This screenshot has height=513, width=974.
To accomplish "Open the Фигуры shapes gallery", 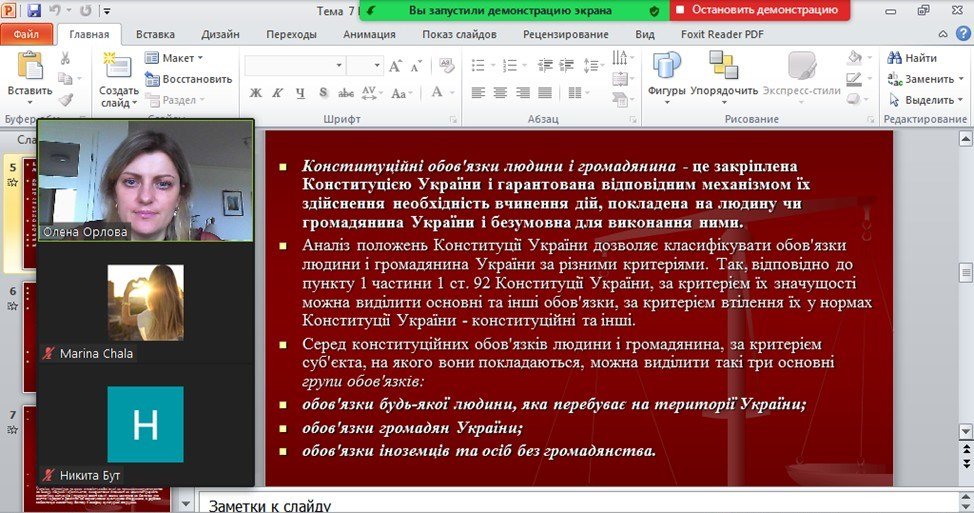I will coord(667,76).
